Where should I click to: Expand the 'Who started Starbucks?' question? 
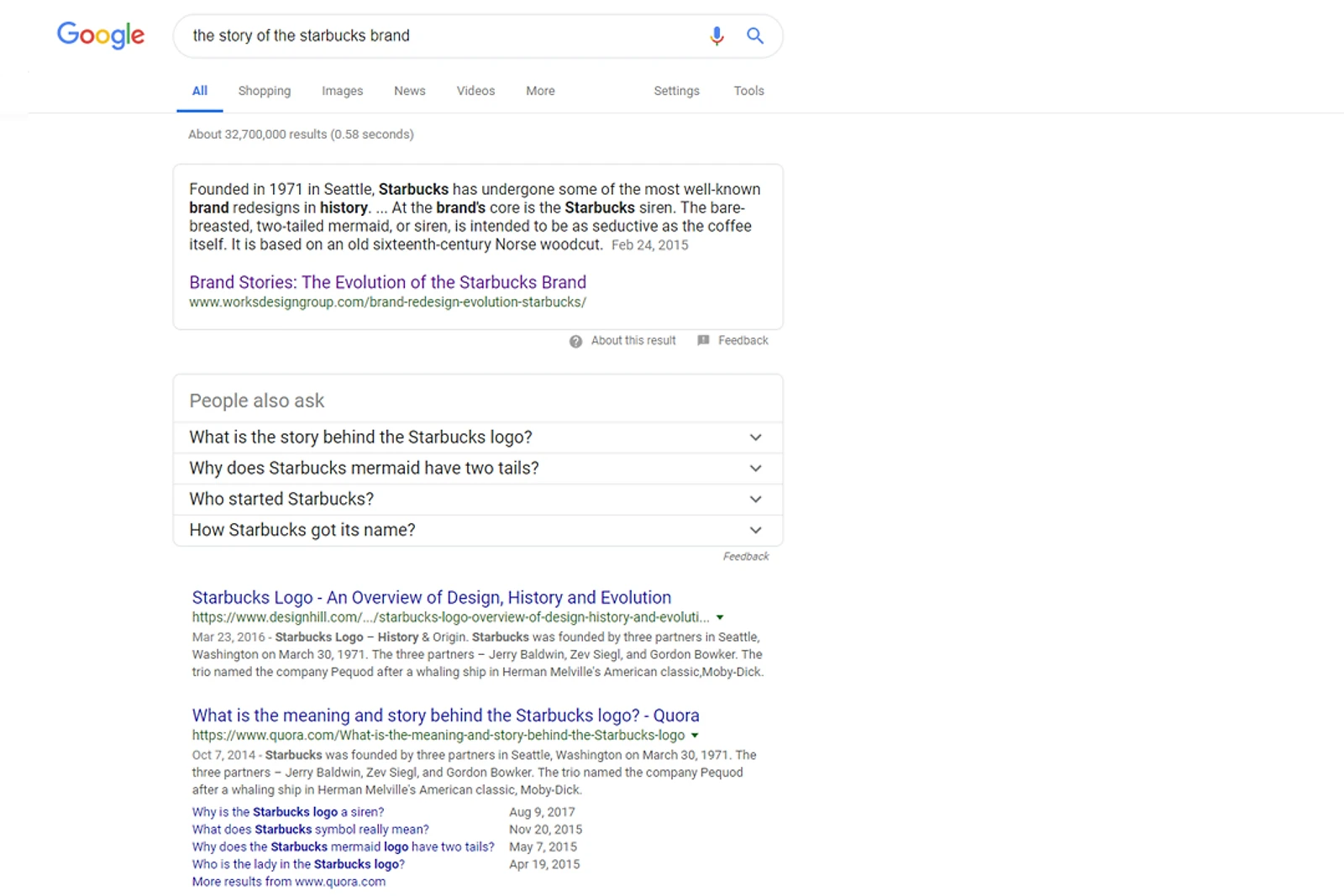(478, 500)
